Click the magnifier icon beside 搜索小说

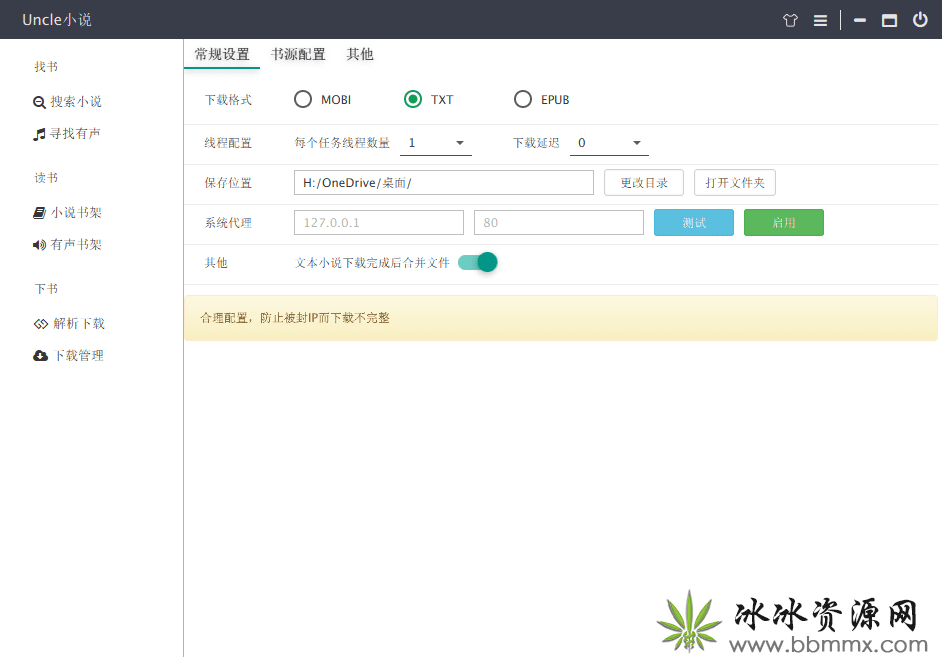pyautogui.click(x=39, y=102)
